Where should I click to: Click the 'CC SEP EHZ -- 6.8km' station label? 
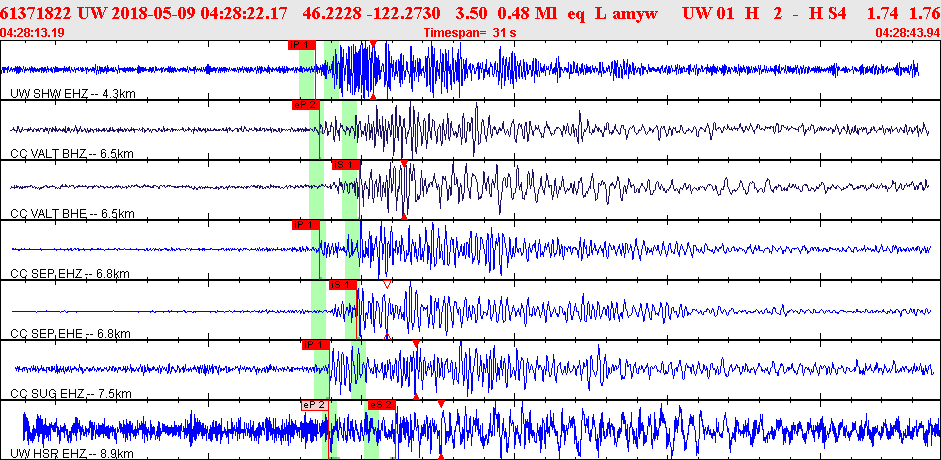[70, 274]
